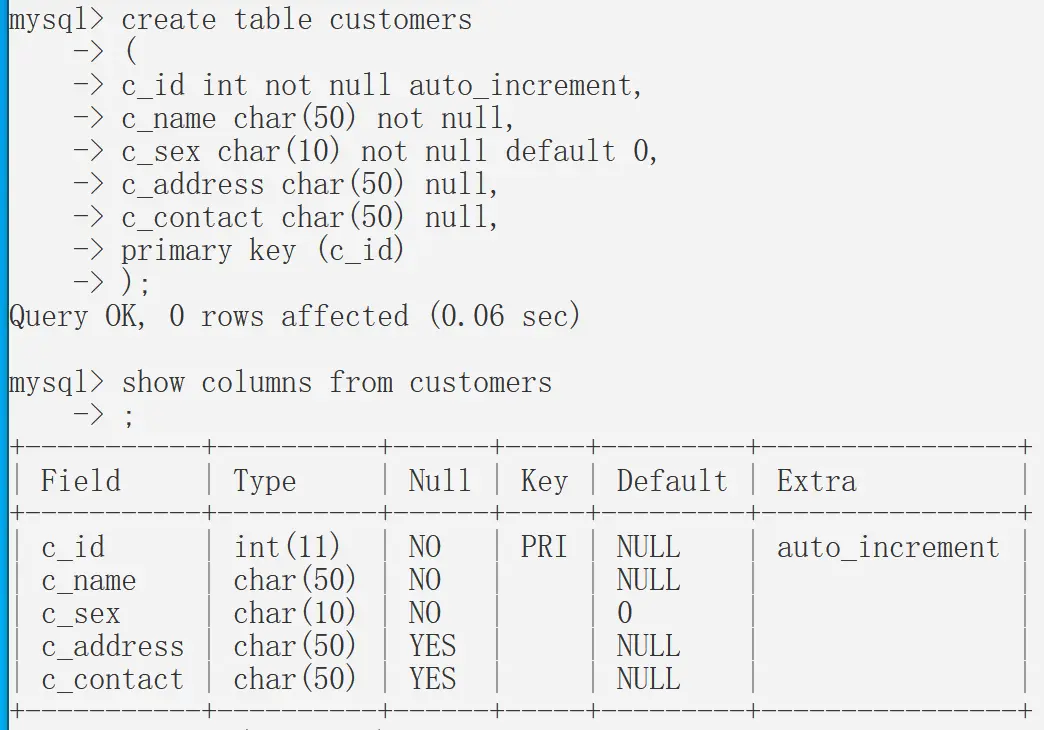
Task: Click the 'Extra' column header
Action: (816, 481)
